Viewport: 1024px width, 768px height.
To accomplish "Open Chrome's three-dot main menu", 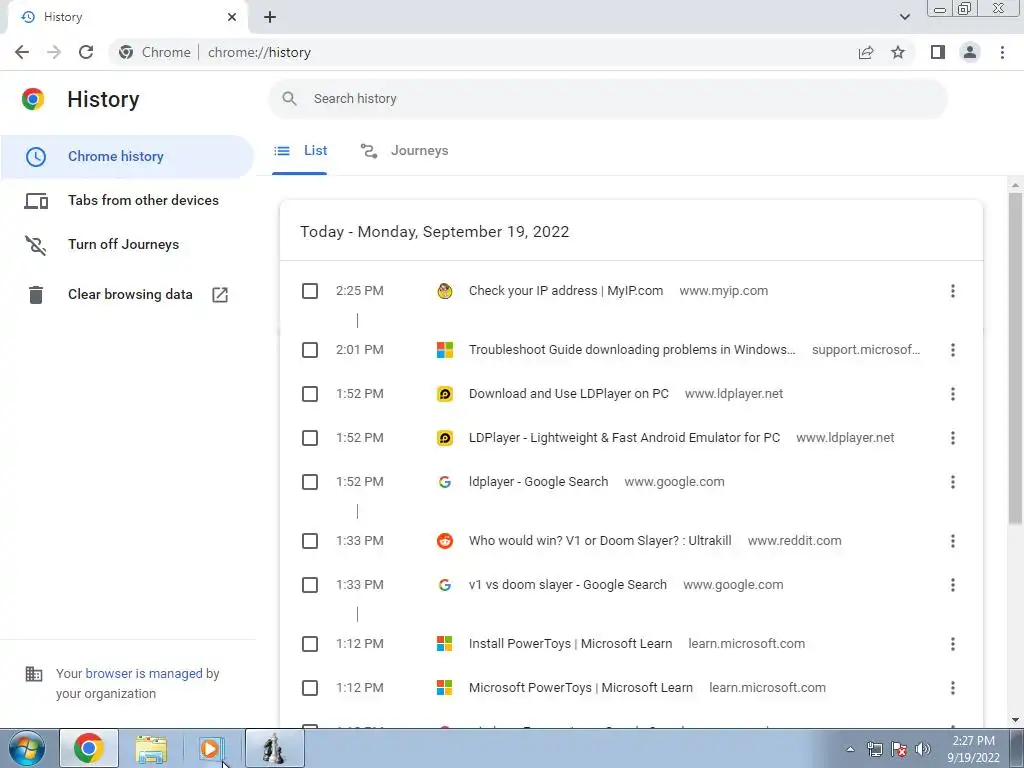I will coord(1002,52).
